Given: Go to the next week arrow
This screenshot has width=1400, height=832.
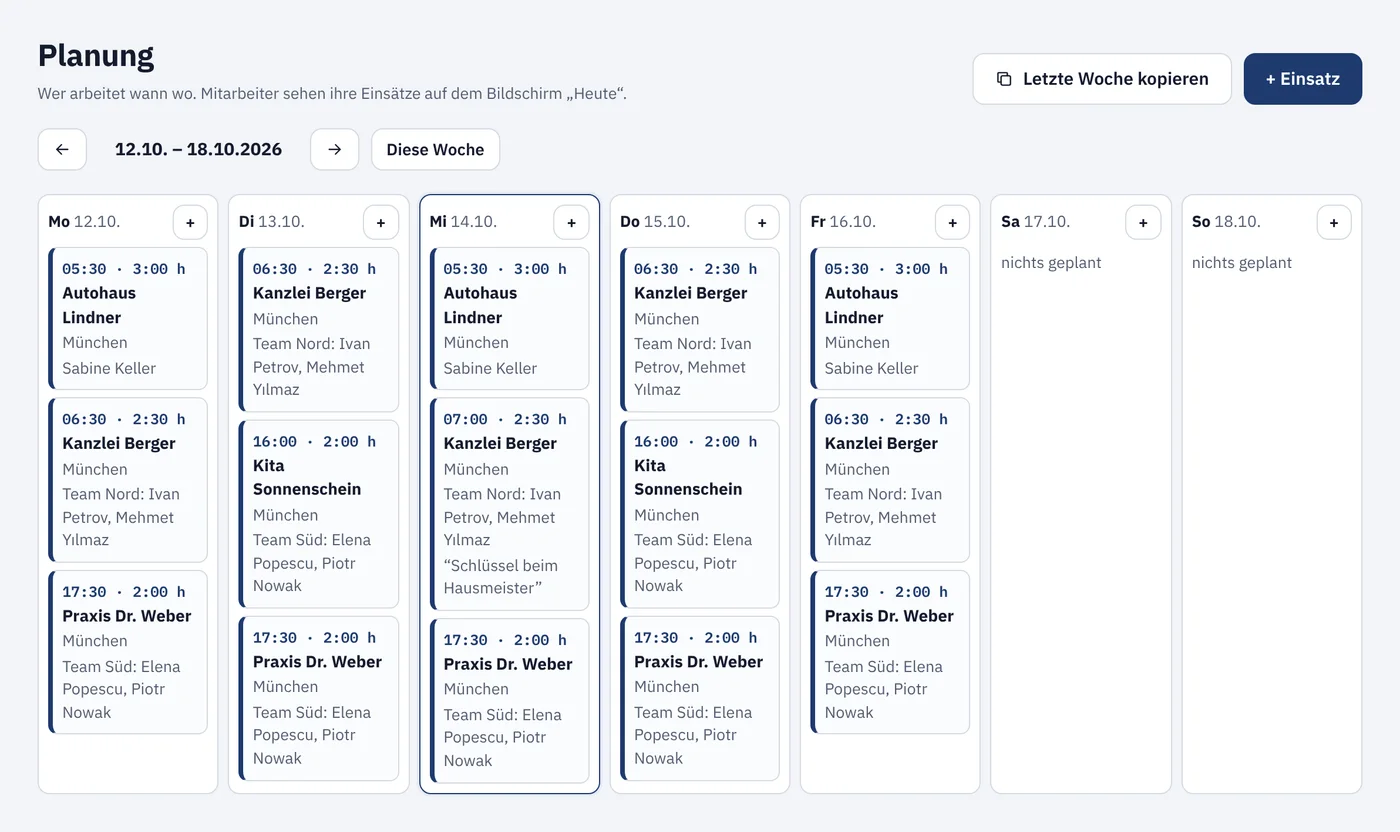Looking at the screenshot, I should 334,149.
